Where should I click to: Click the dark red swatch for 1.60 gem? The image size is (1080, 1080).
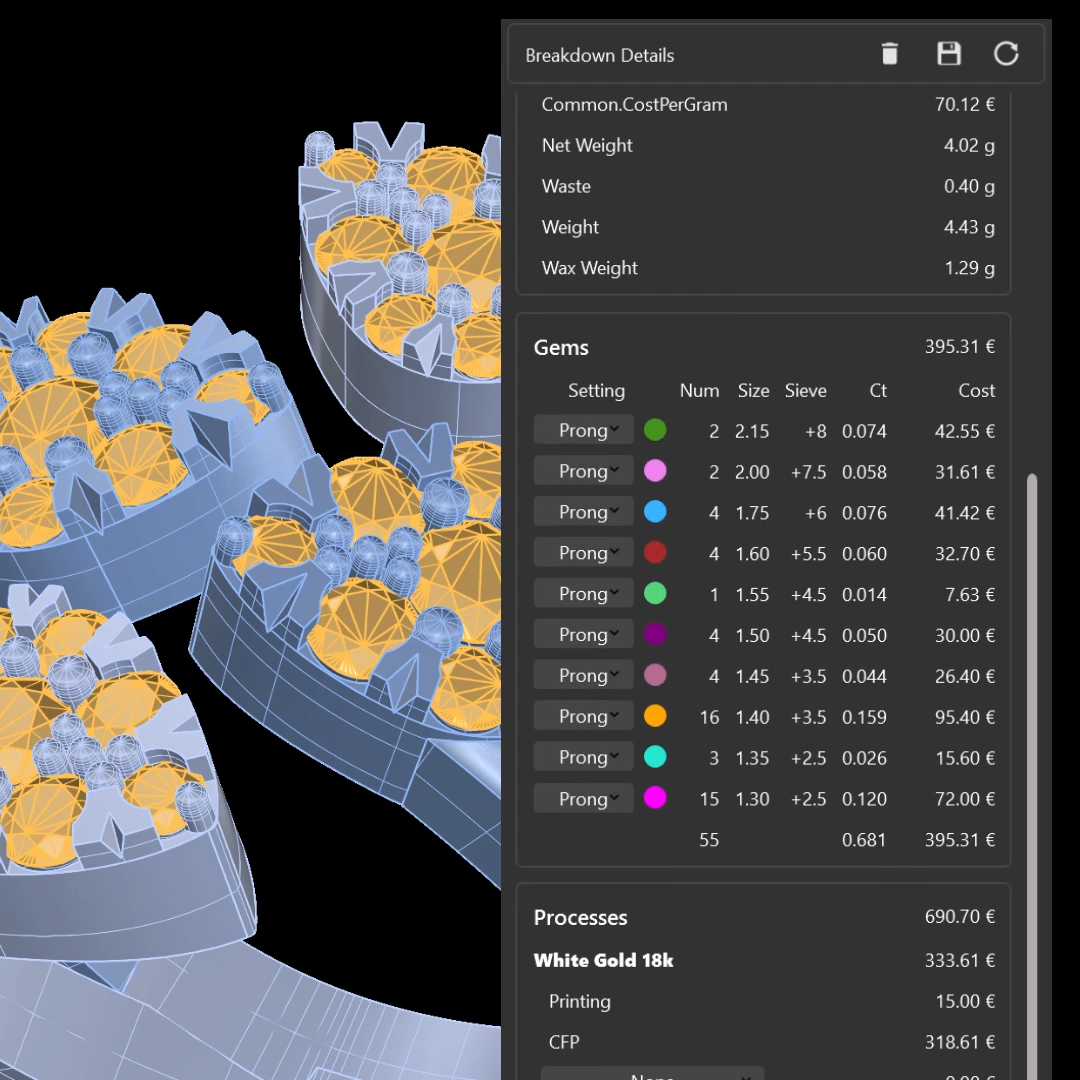[x=655, y=552]
